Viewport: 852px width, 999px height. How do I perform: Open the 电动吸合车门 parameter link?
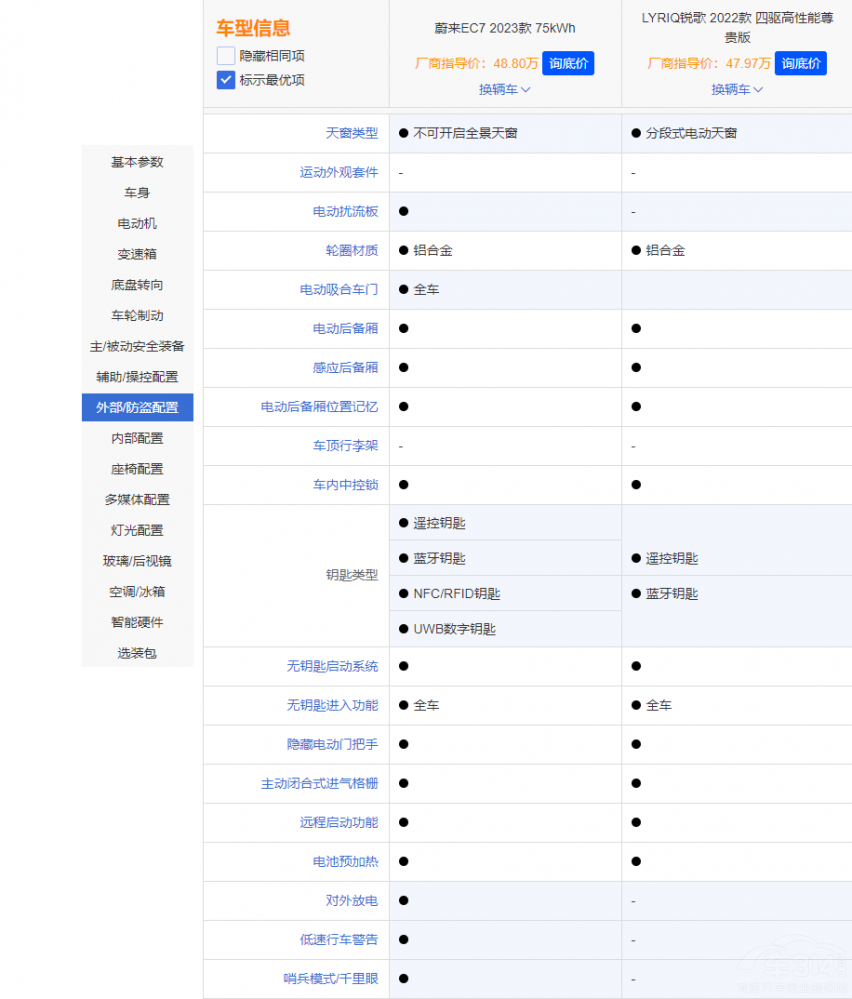(338, 289)
